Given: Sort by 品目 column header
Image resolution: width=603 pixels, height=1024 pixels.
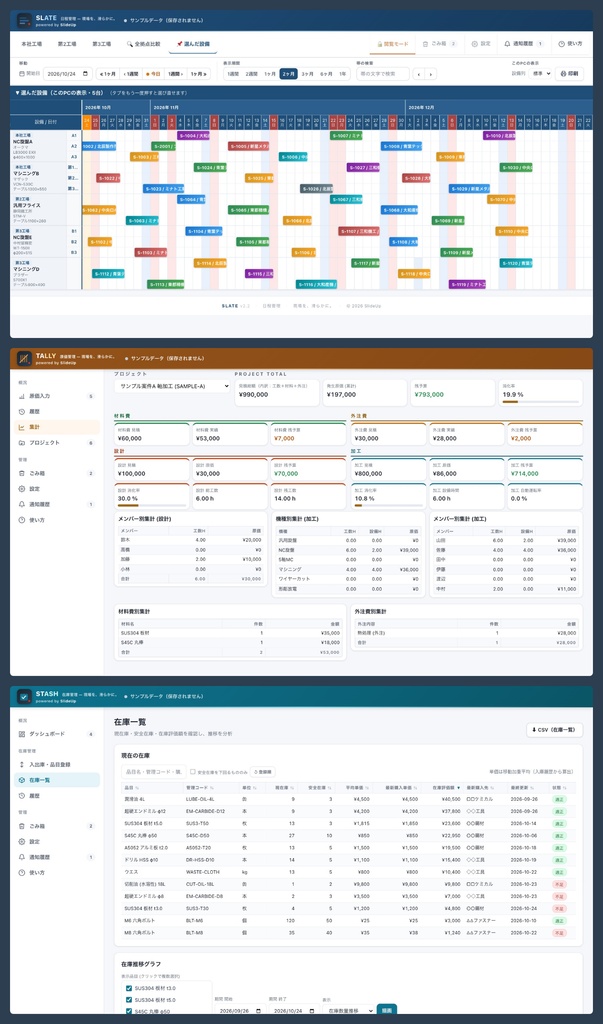Looking at the screenshot, I should 151,788.
